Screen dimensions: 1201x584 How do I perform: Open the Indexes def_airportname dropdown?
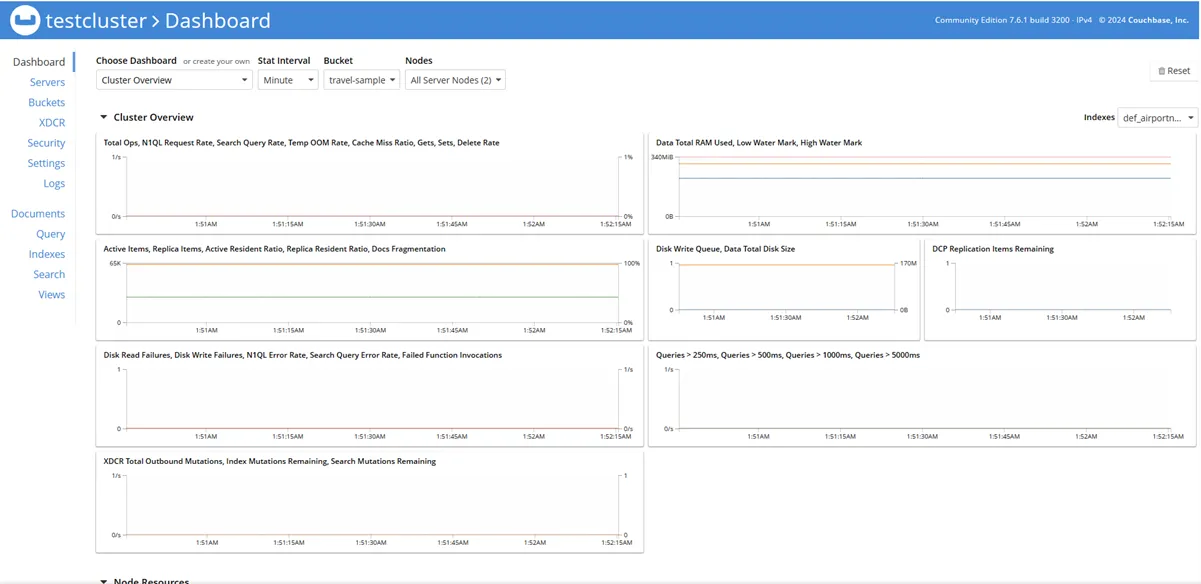pyautogui.click(x=1157, y=118)
